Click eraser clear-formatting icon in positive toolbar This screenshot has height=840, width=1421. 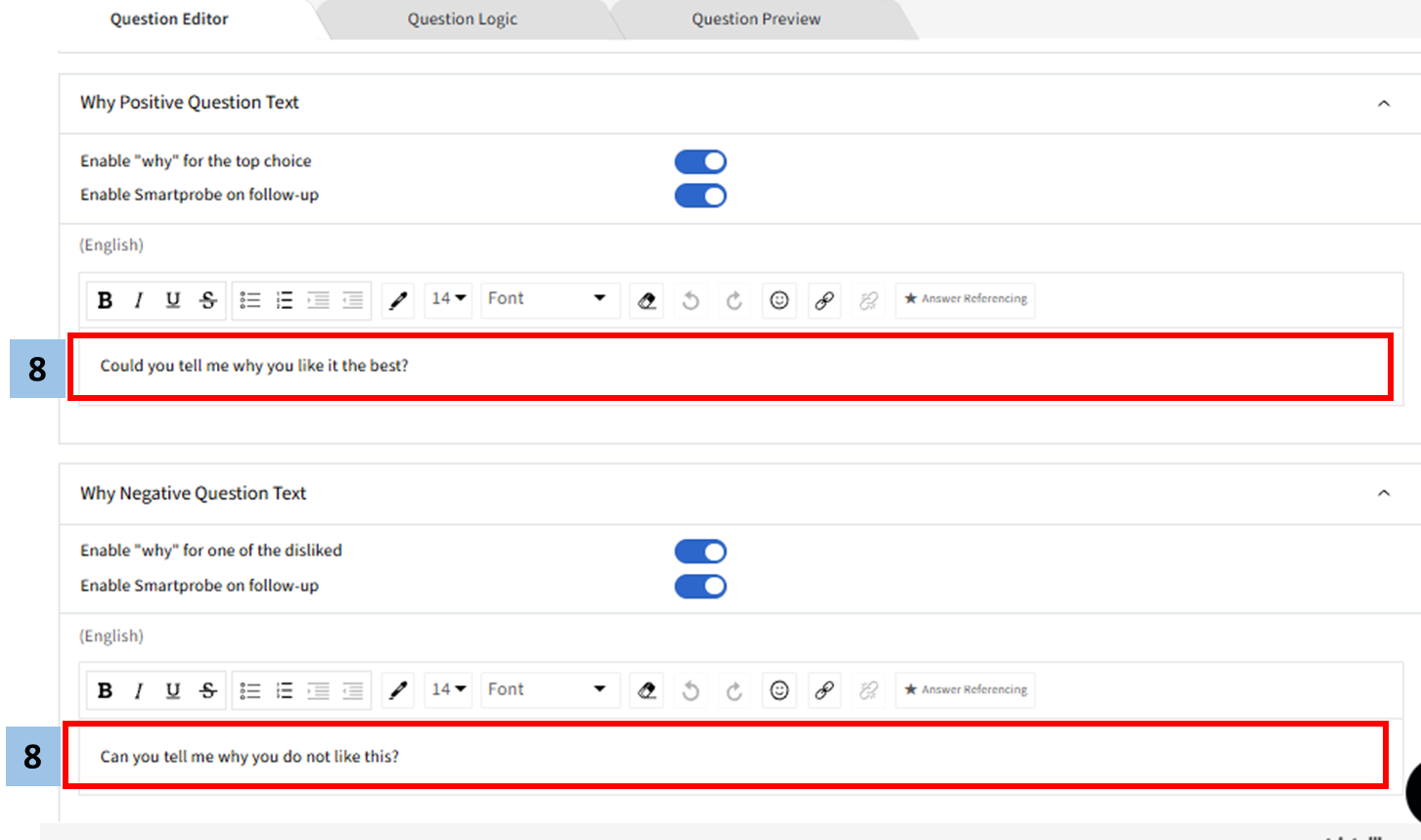pyautogui.click(x=646, y=300)
